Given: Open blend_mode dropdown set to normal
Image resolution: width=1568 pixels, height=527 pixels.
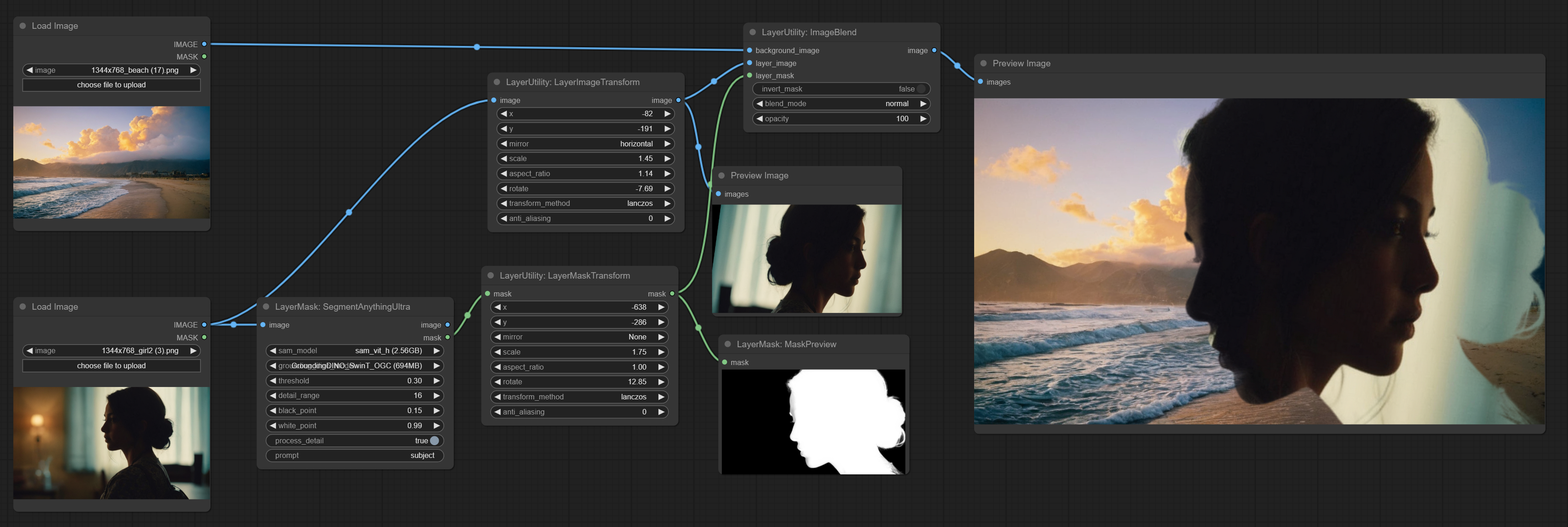Looking at the screenshot, I should (x=841, y=104).
